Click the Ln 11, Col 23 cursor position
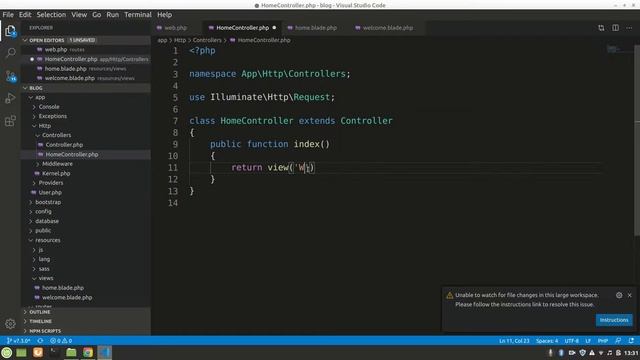 [x=514, y=340]
